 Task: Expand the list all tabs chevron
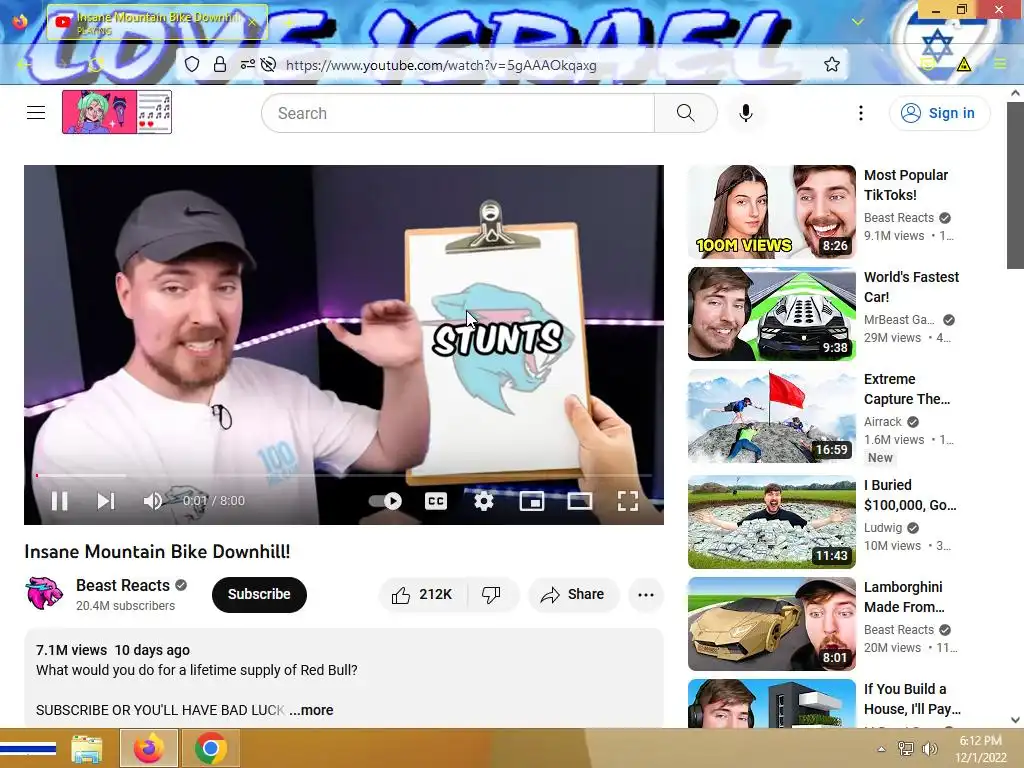857,22
